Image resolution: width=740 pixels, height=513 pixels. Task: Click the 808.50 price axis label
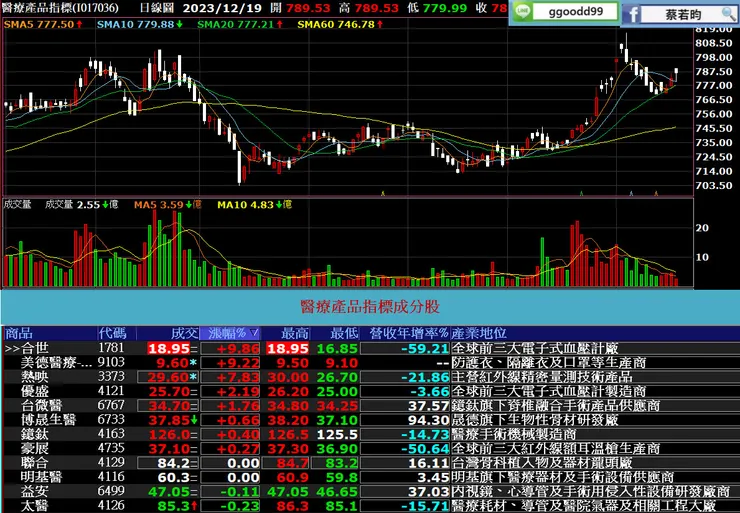(714, 43)
